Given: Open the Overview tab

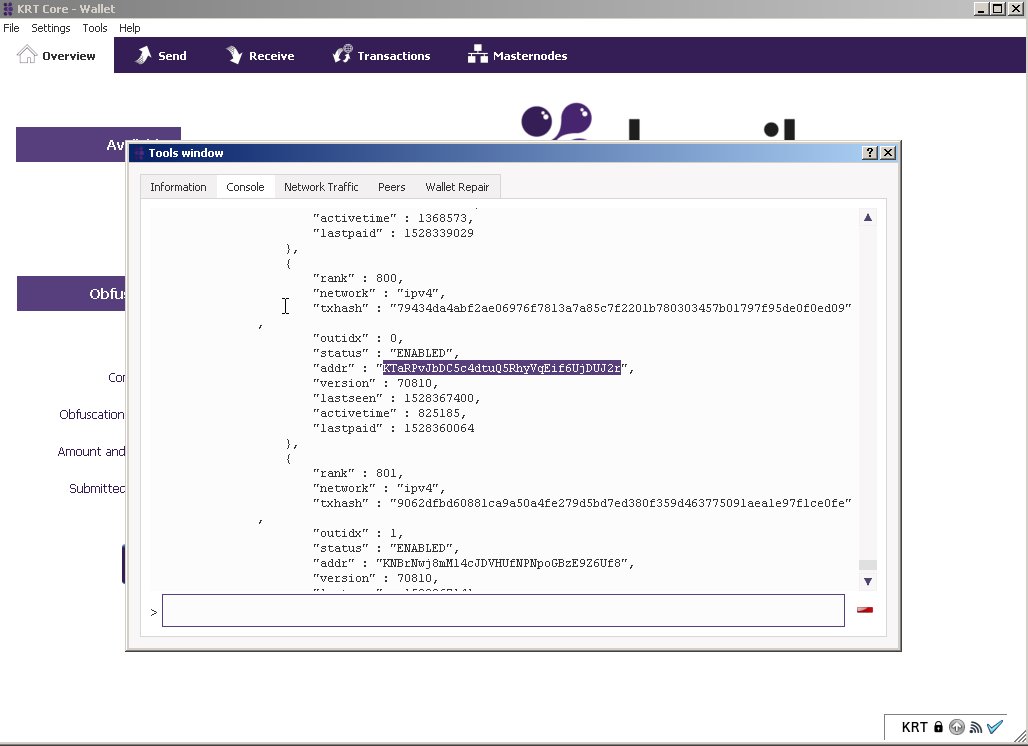Looking at the screenshot, I should point(56,56).
